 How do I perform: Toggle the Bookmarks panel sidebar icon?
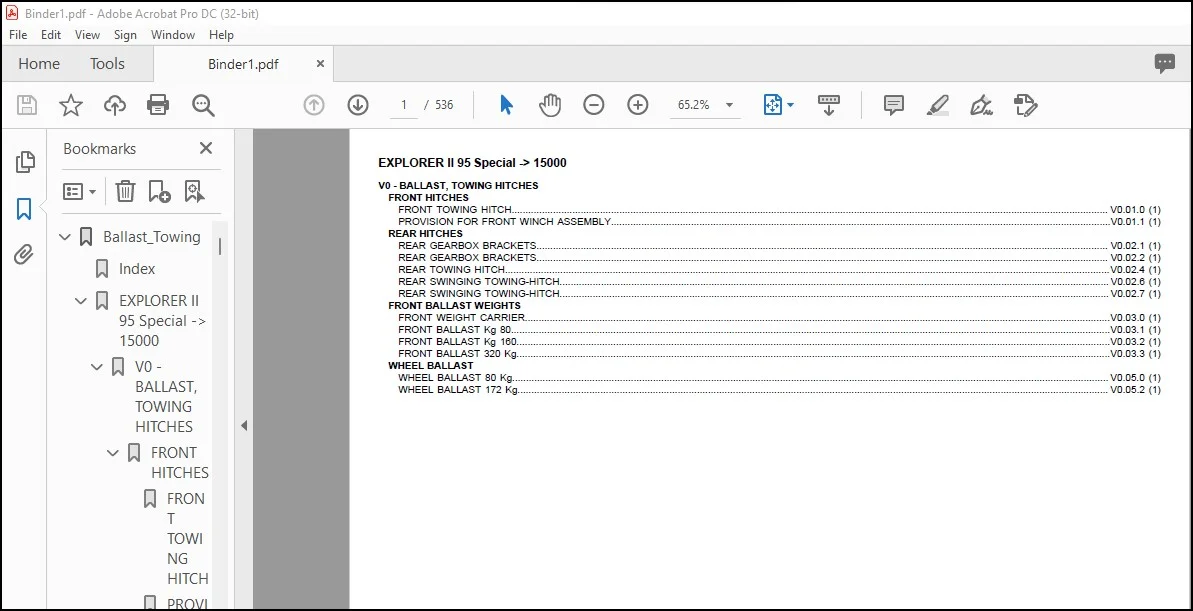[24, 208]
